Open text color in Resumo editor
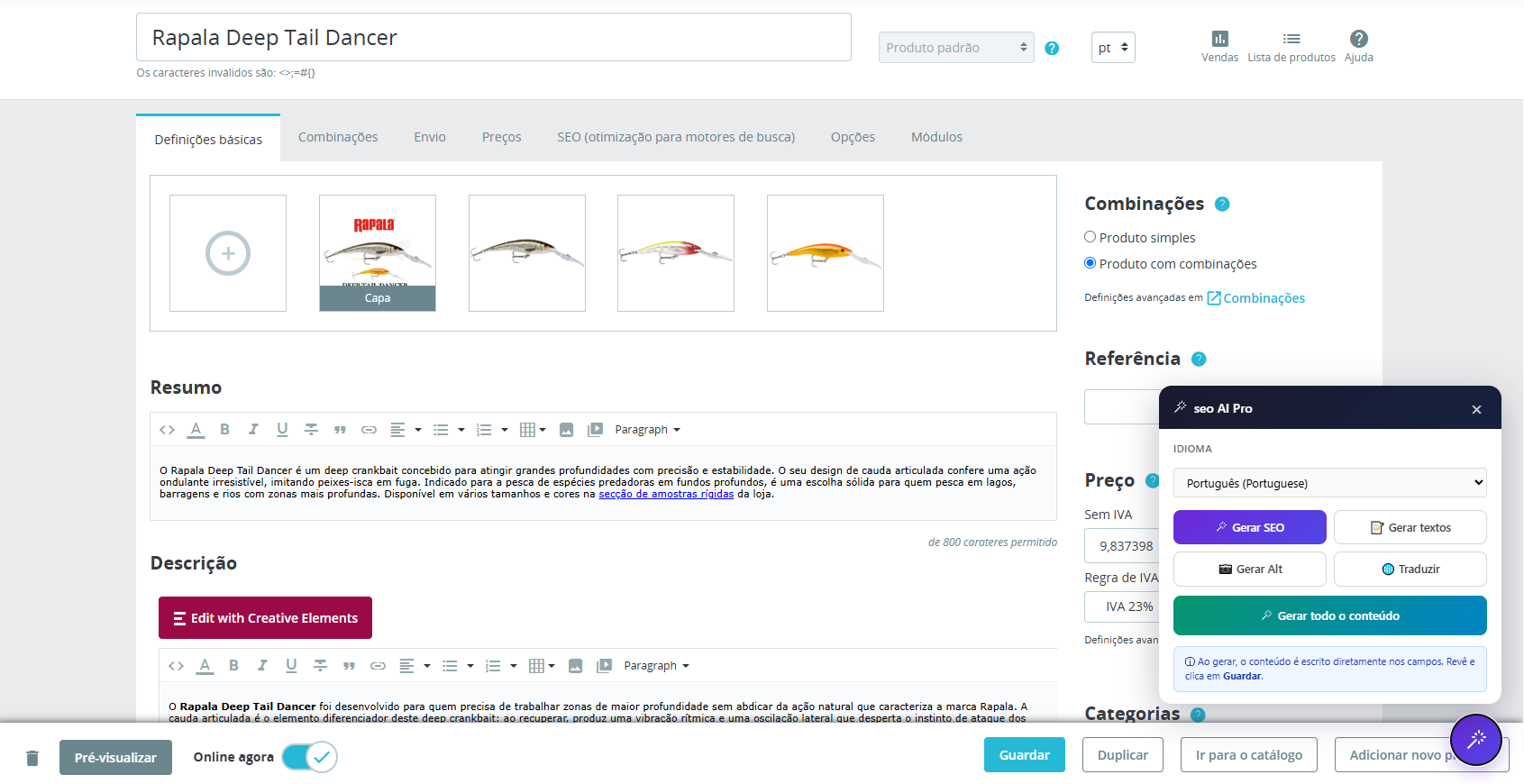This screenshot has height=784, width=1524. (196, 430)
